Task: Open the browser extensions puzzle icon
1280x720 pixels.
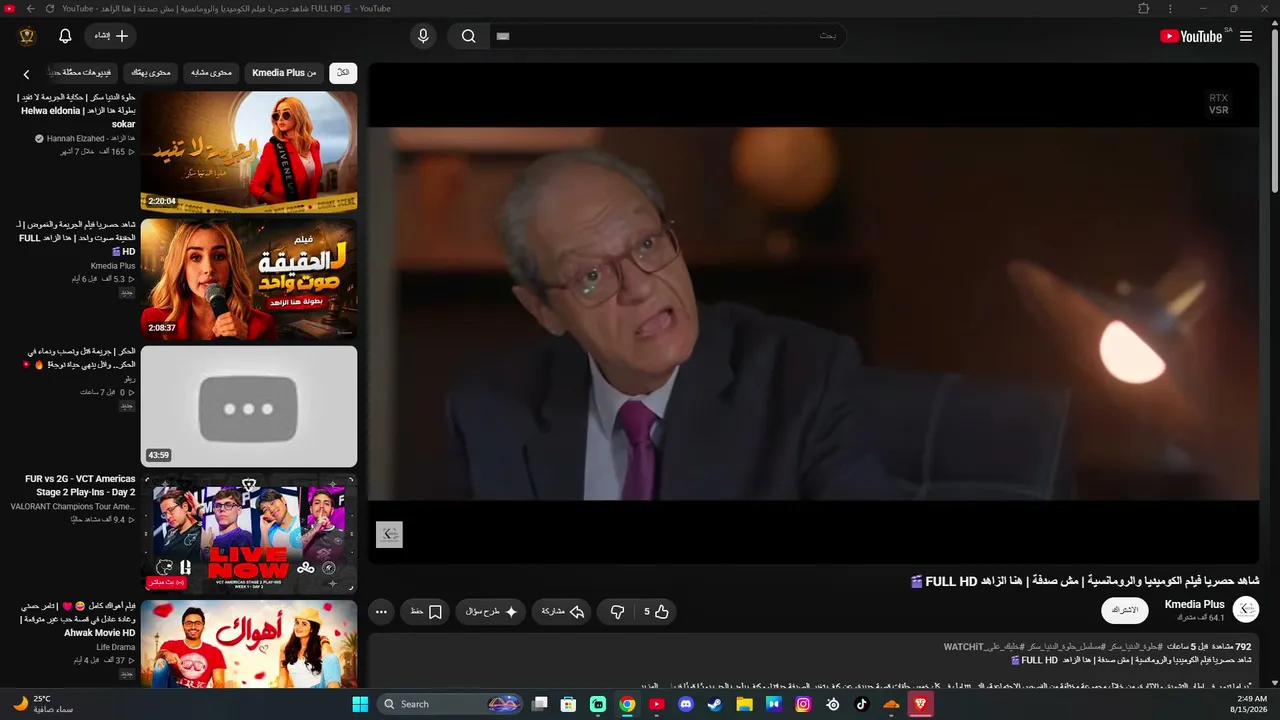Action: tap(1144, 9)
